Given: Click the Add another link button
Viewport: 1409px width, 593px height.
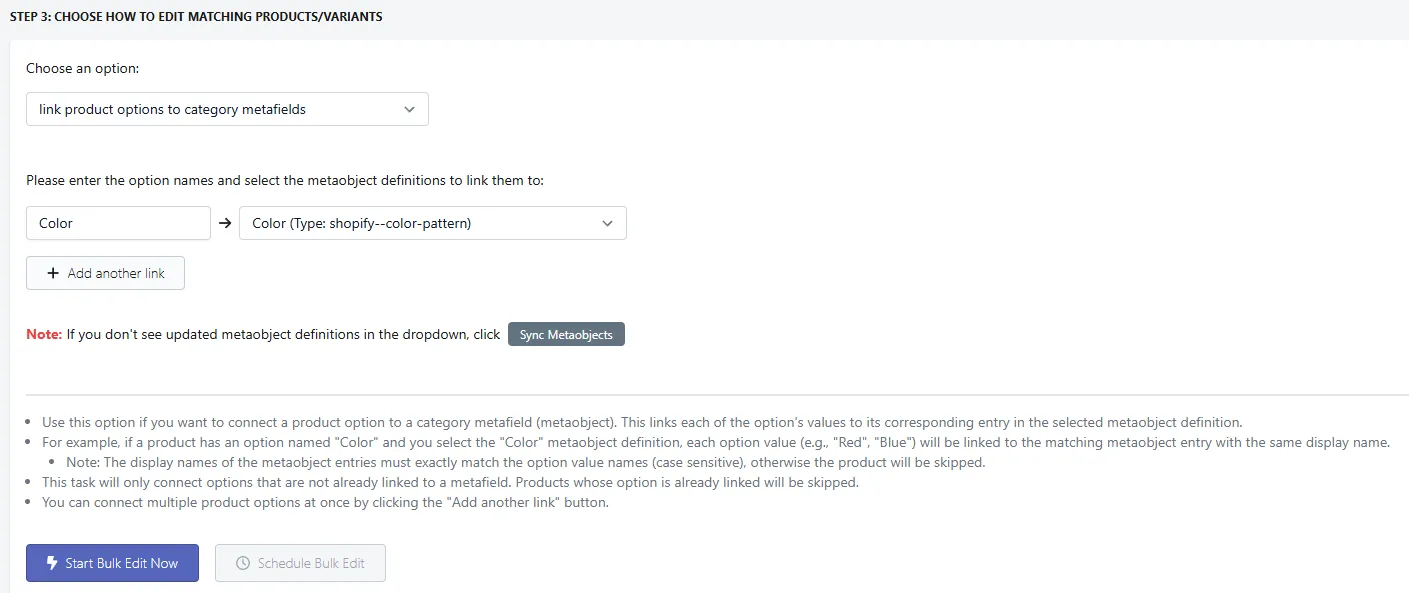Looking at the screenshot, I should [x=105, y=273].
